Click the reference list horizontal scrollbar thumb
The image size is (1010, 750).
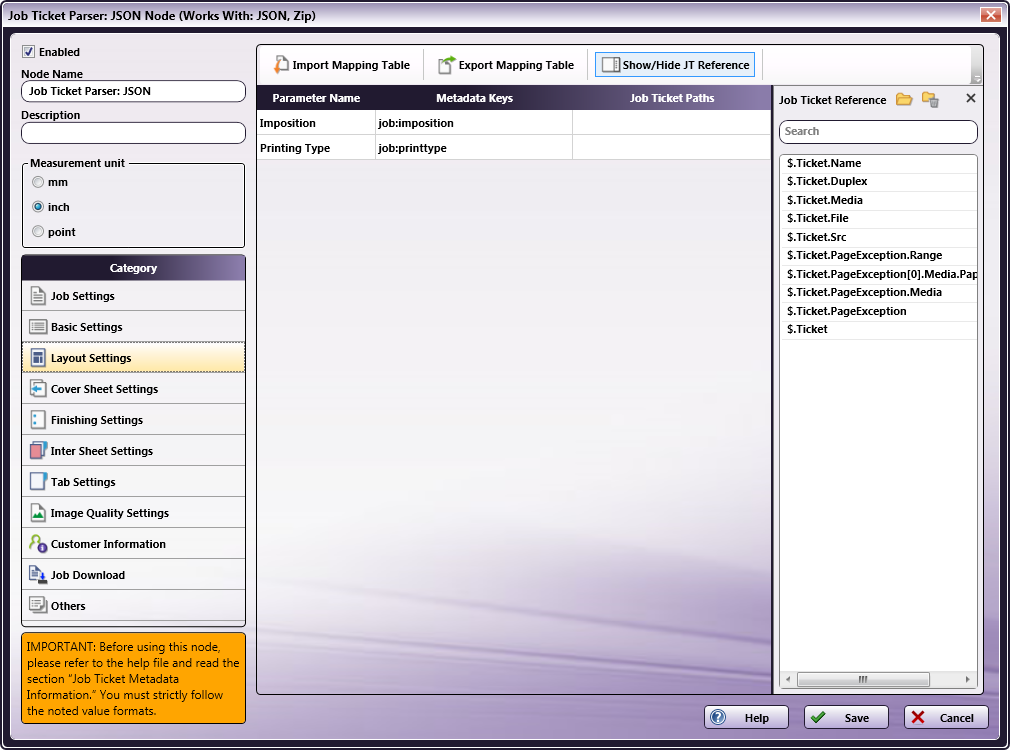[x=863, y=679]
